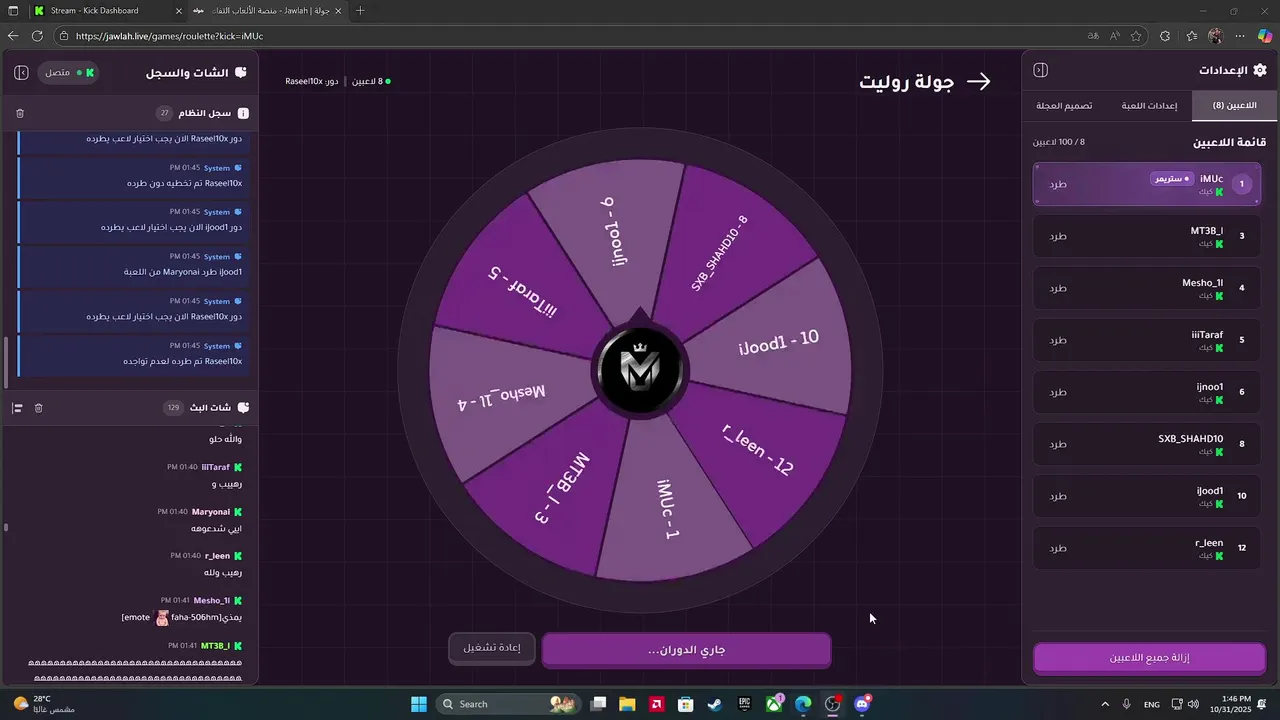1280x720 pixels.
Task: Kick player ijood1 with طرد
Action: click(1058, 496)
